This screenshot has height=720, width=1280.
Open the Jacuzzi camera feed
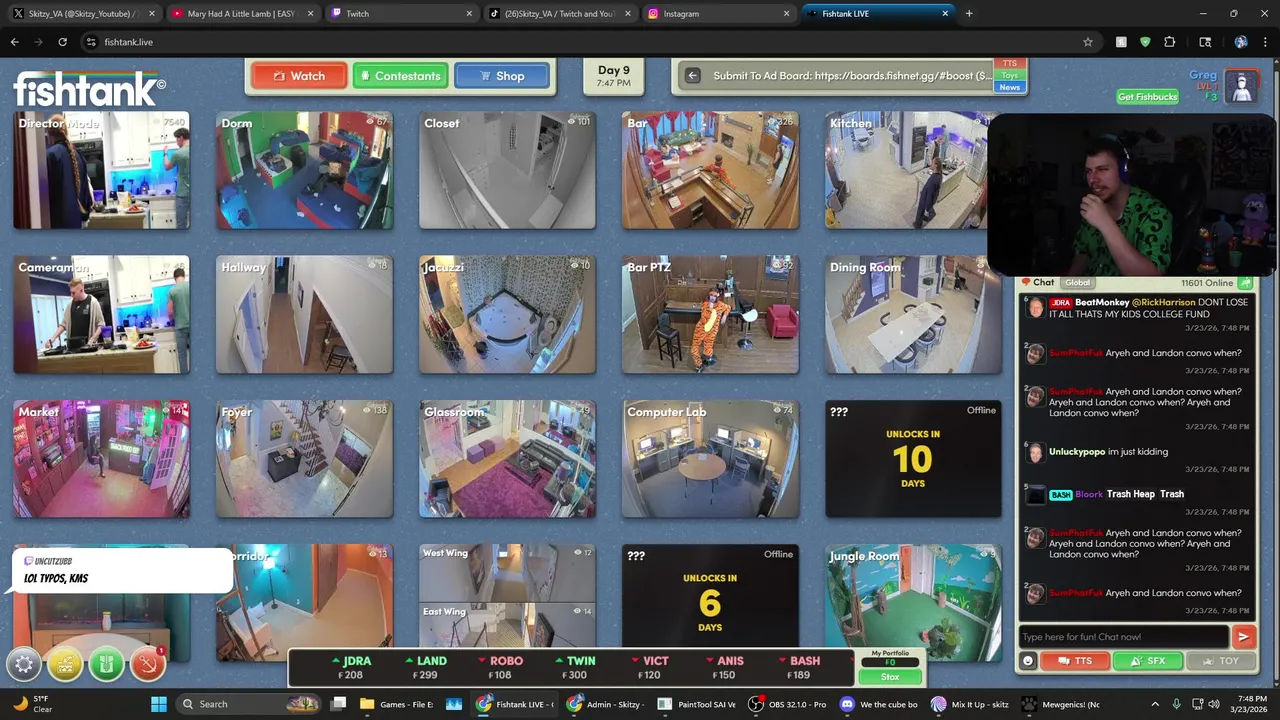point(508,314)
